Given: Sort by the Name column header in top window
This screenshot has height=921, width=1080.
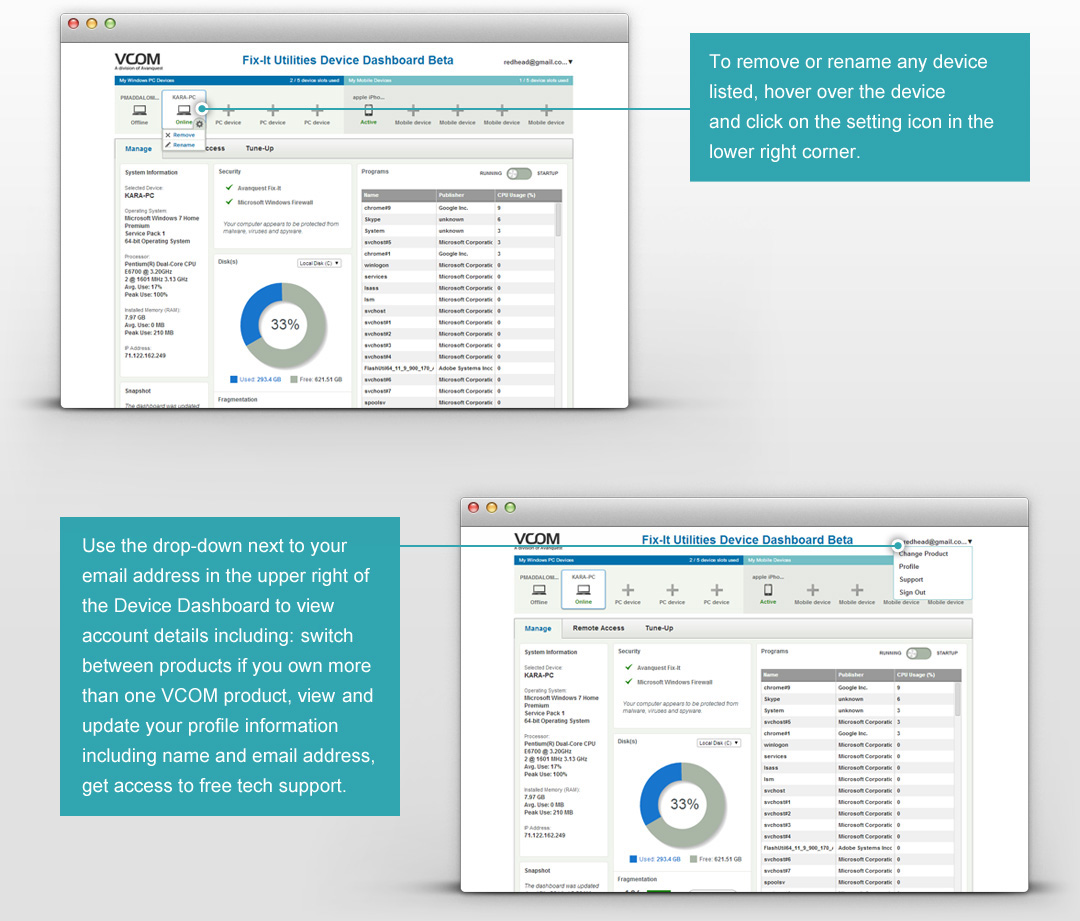Looking at the screenshot, I should coord(399,195).
